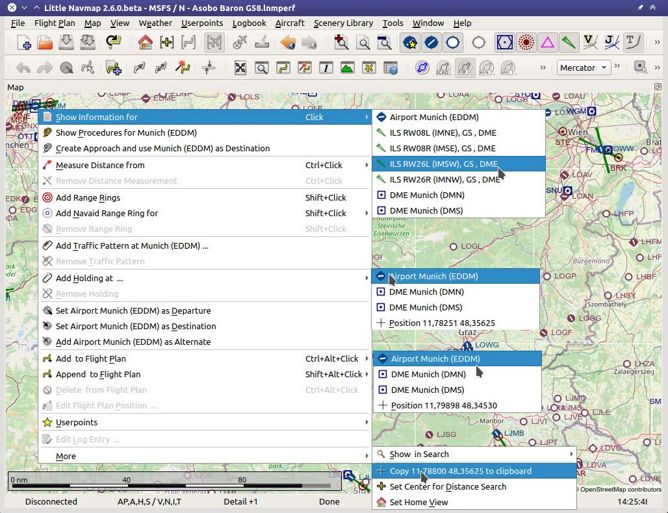
Task: Toggle soft-surface airports blue ring icon
Action: (x=452, y=43)
